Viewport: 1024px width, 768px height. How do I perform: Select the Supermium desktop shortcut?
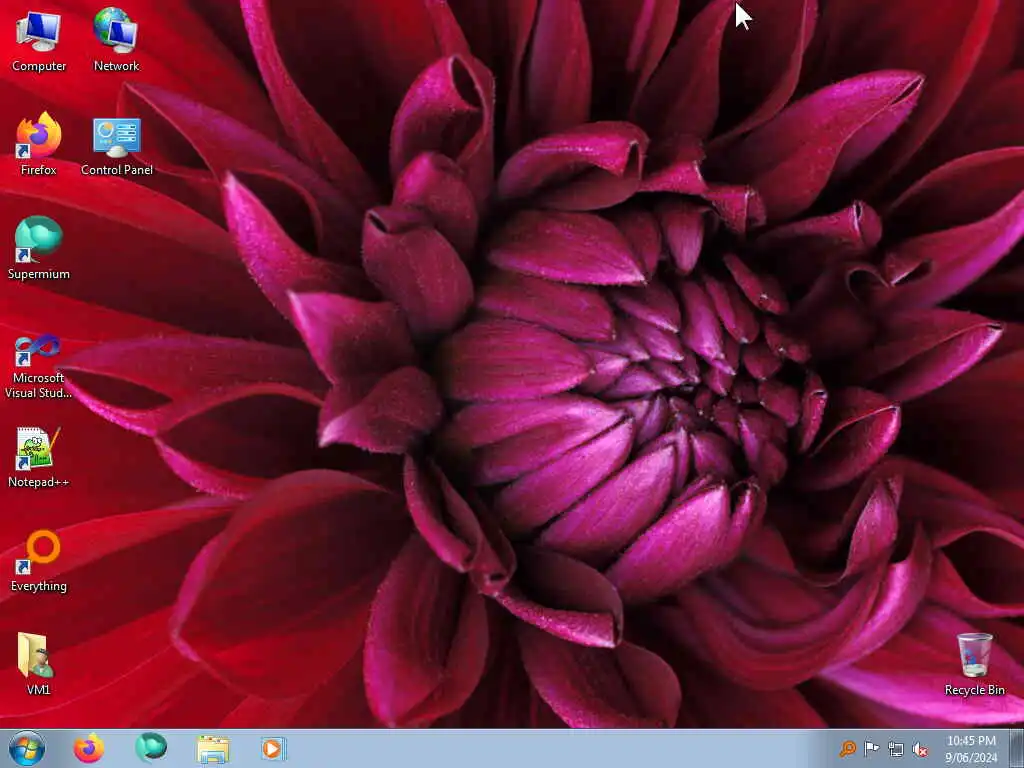39,248
